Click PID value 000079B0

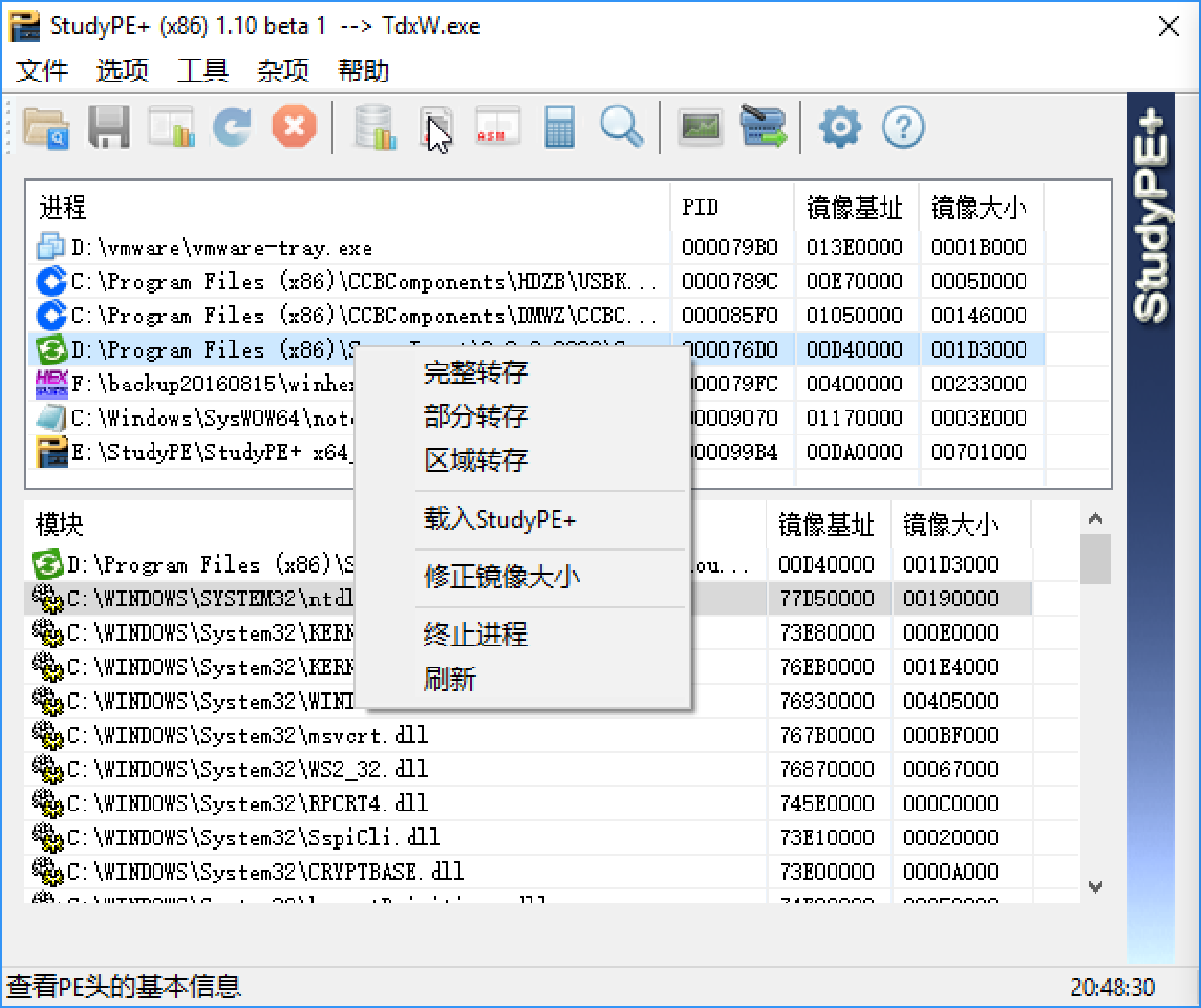pos(730,247)
